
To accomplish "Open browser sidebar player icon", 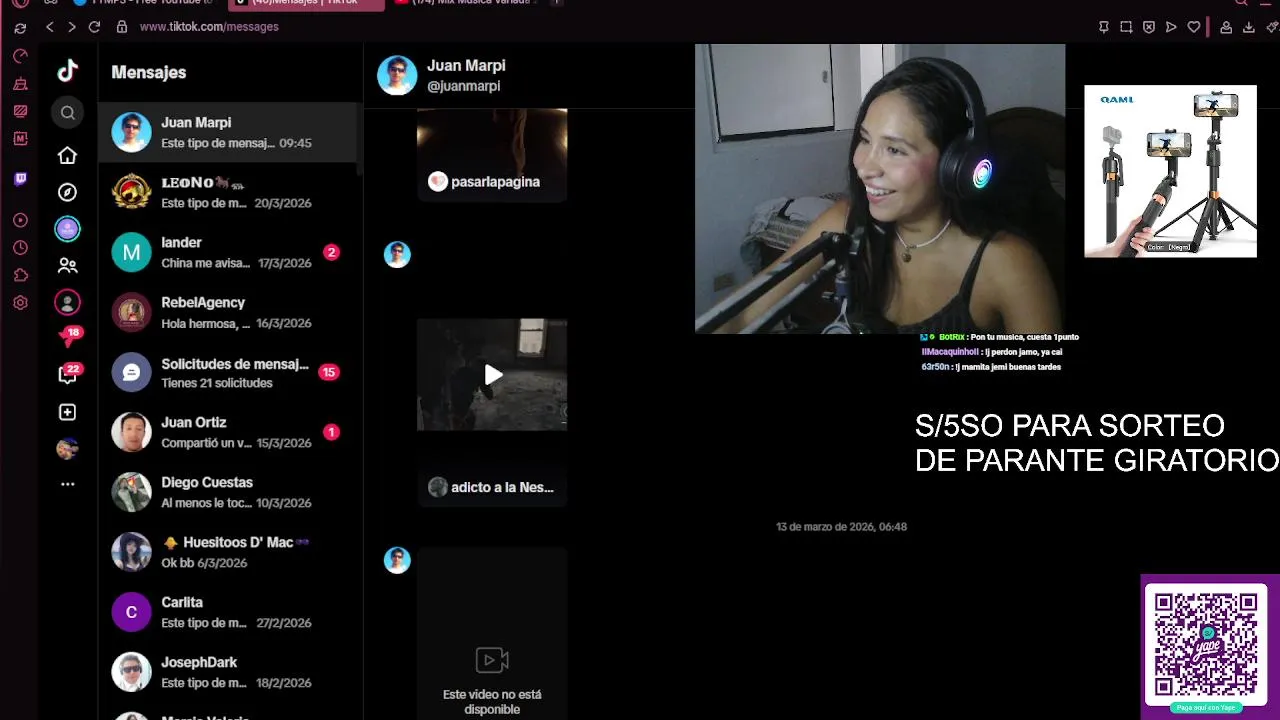I will tap(20, 220).
